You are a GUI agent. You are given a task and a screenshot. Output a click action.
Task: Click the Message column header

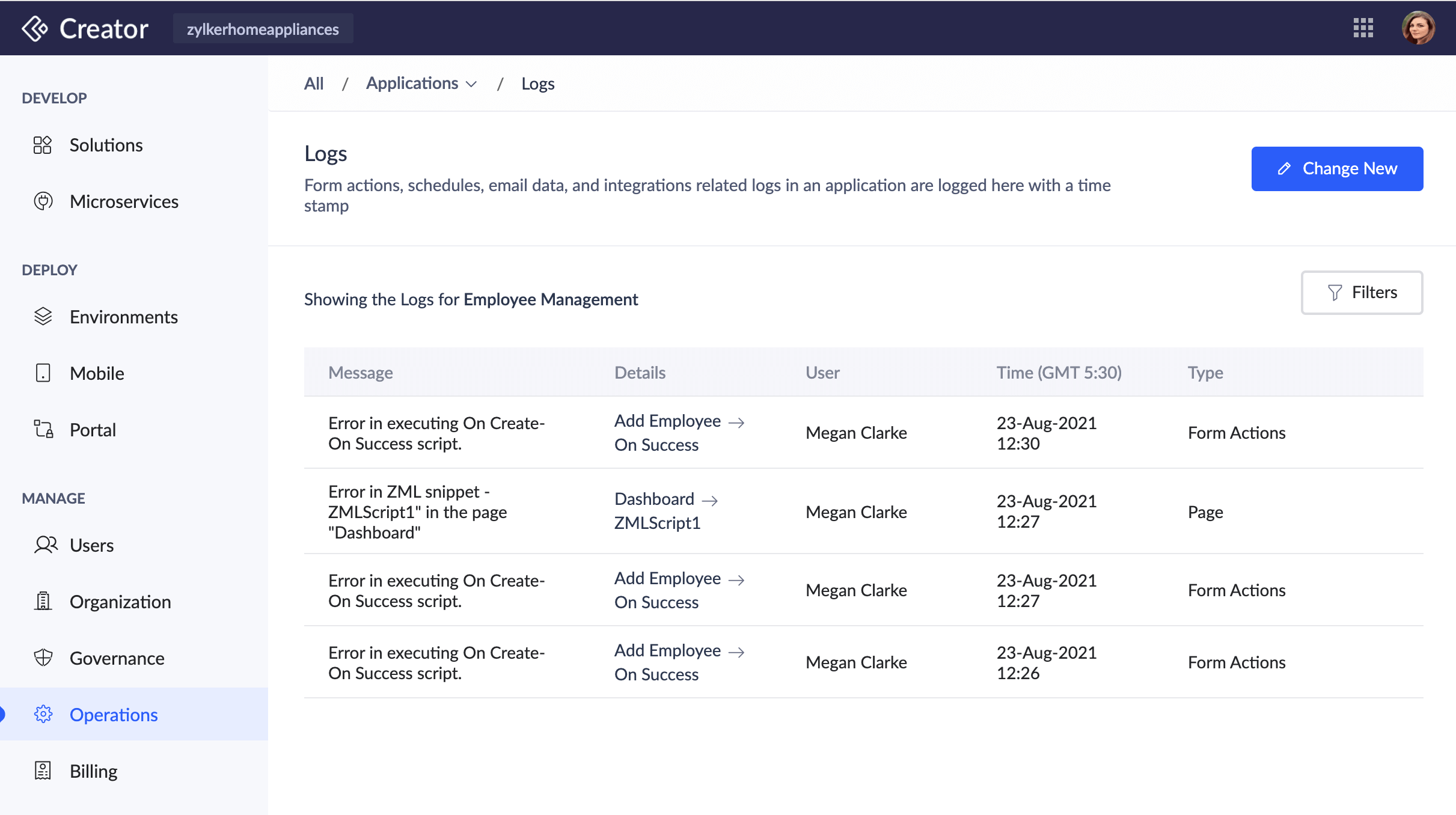[360, 373]
